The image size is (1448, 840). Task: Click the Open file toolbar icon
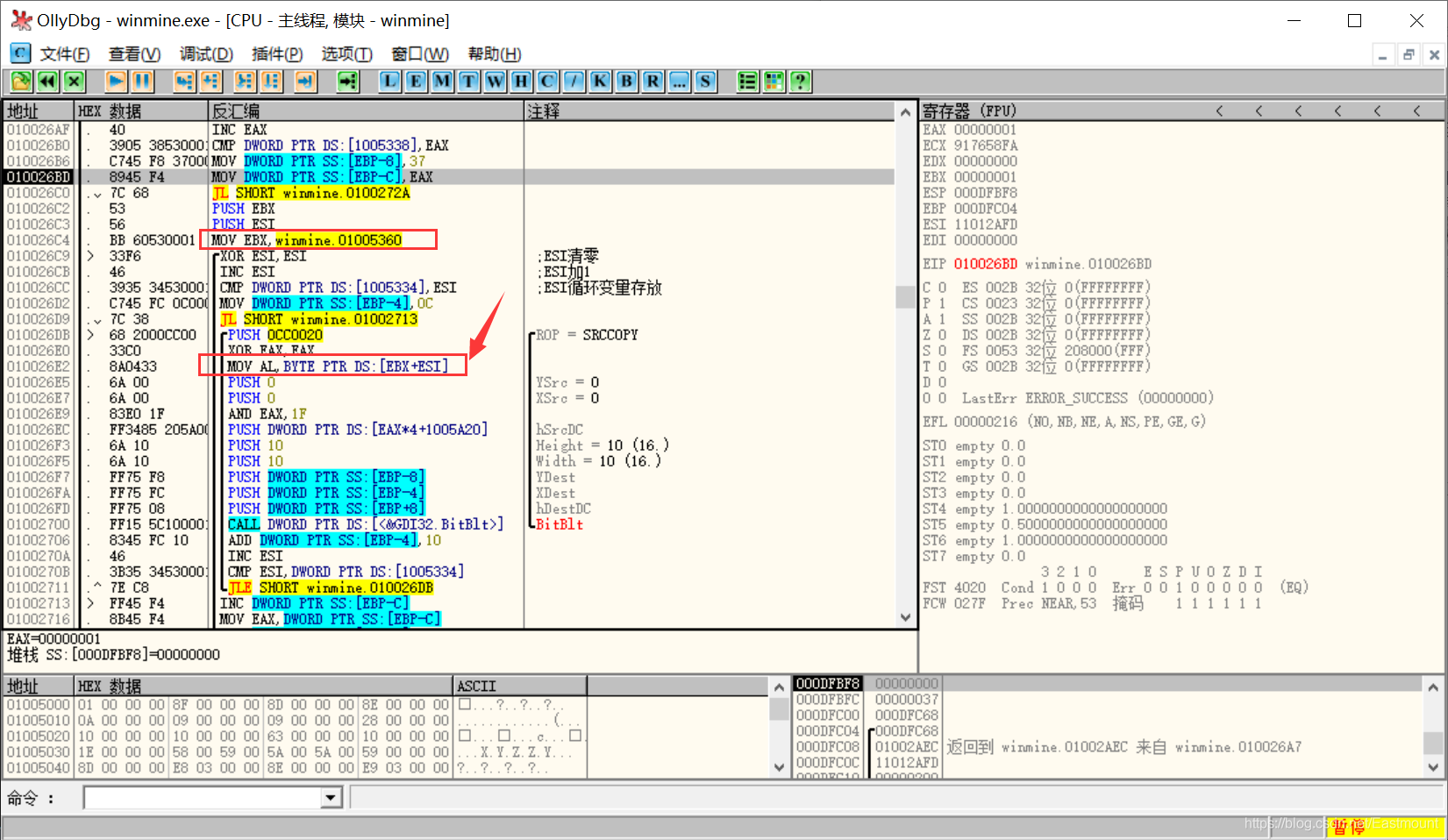click(21, 82)
